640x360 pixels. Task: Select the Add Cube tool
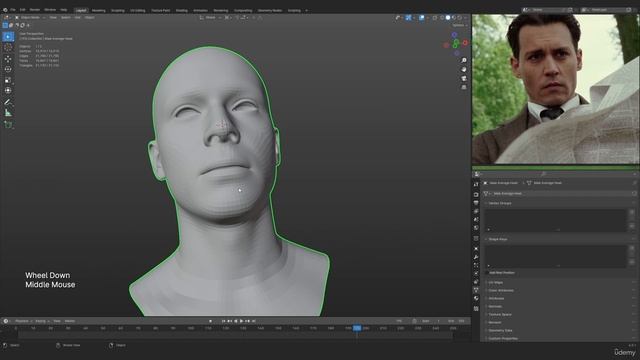click(x=8, y=124)
